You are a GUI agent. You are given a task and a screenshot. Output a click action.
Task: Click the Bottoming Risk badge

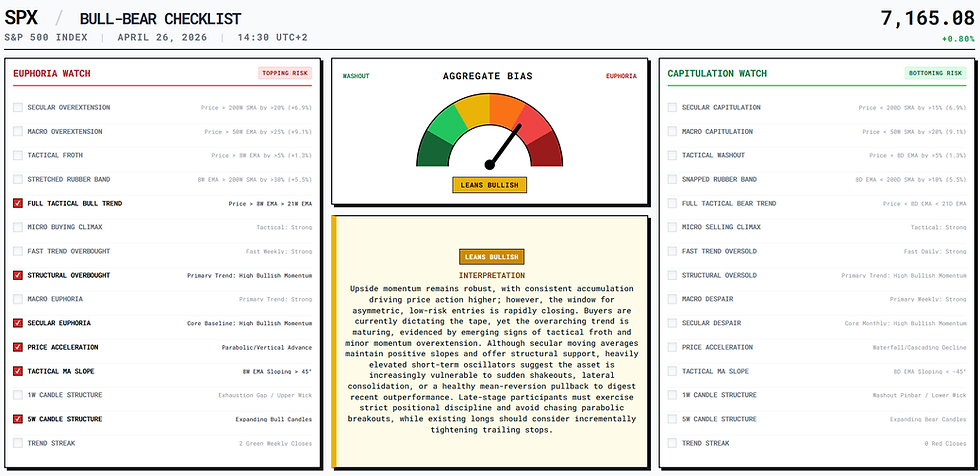[x=936, y=73]
